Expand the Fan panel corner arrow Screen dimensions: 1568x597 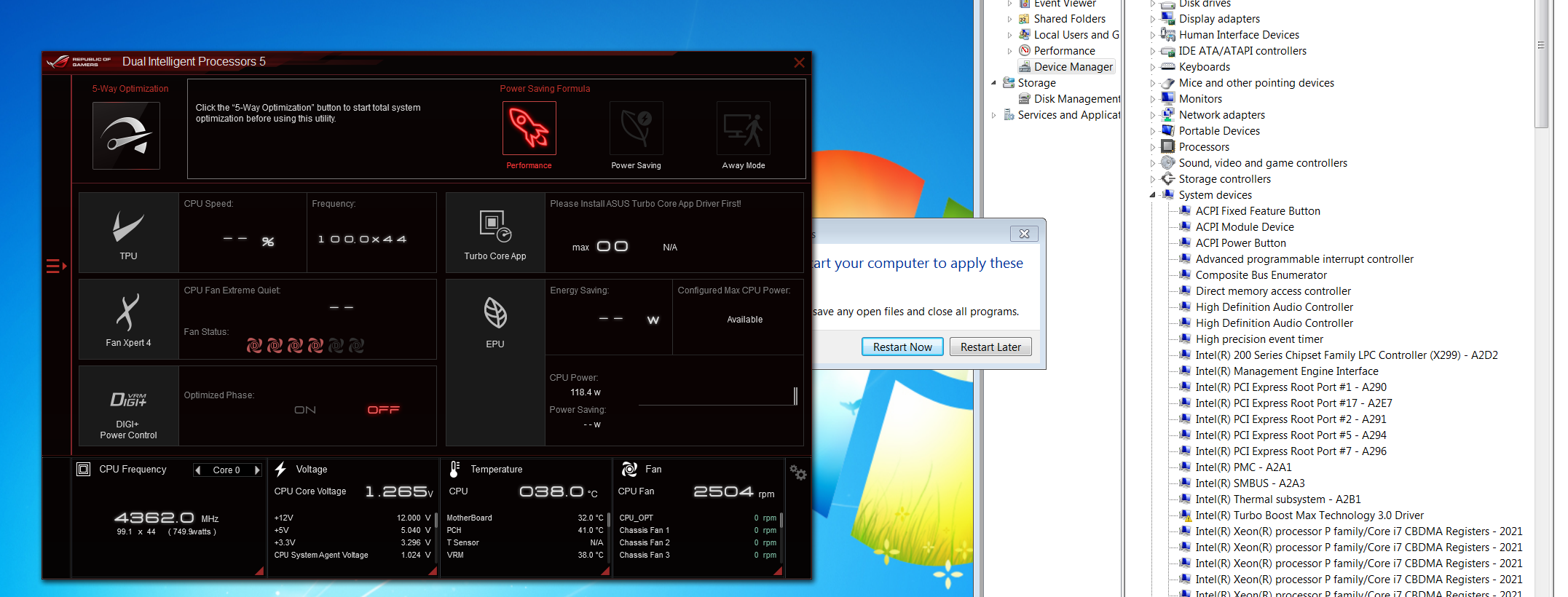tap(778, 572)
